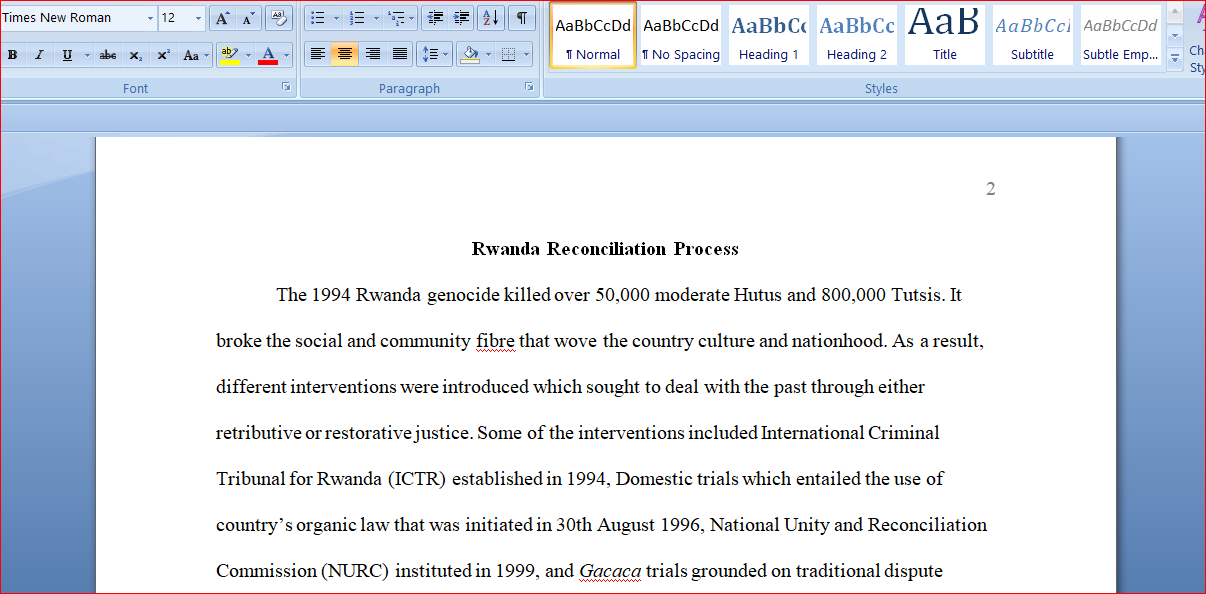This screenshot has width=1206, height=594.
Task: Click the underlined word 'fibre'
Action: point(495,341)
